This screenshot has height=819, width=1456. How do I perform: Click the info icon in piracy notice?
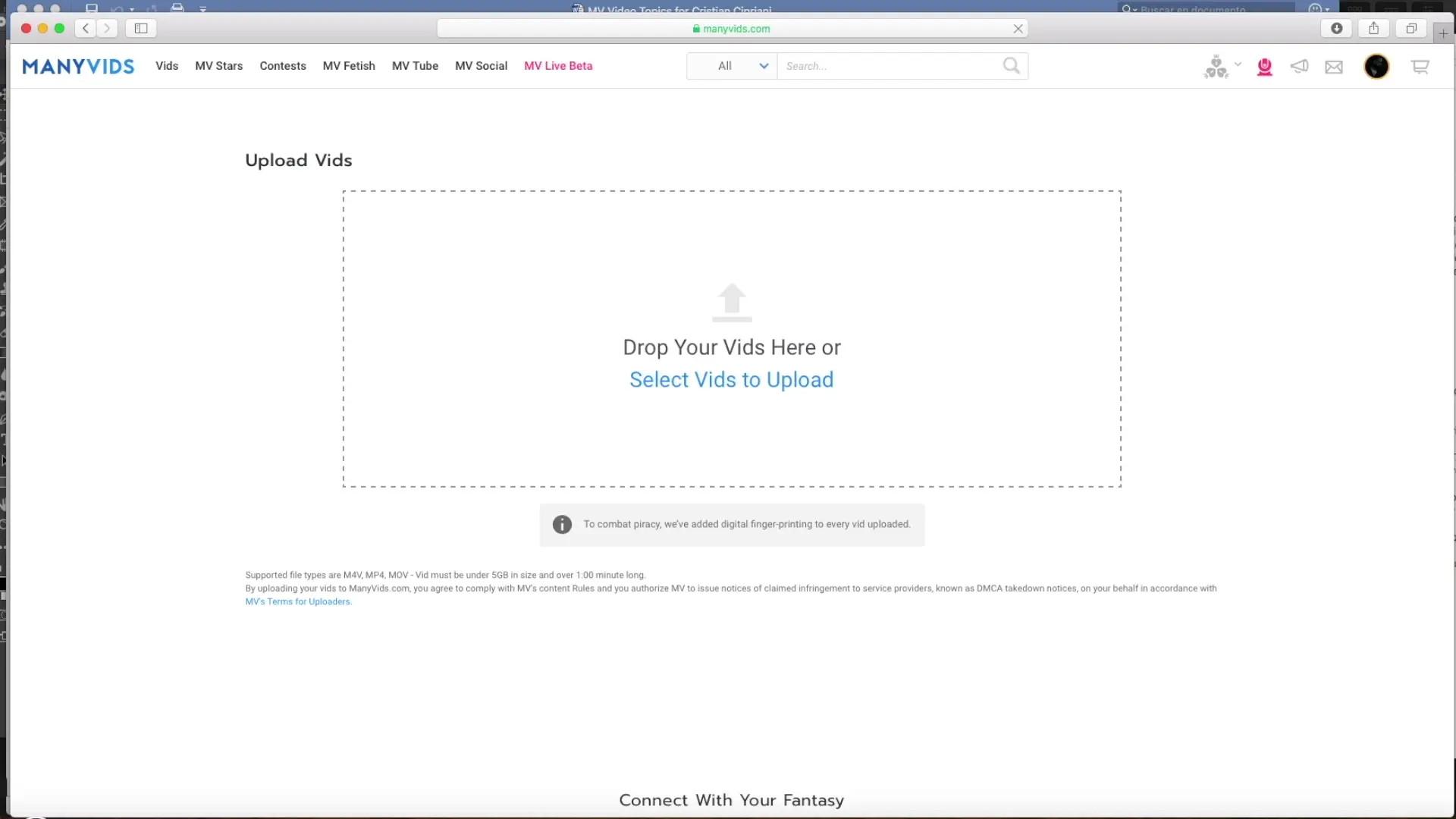click(562, 524)
